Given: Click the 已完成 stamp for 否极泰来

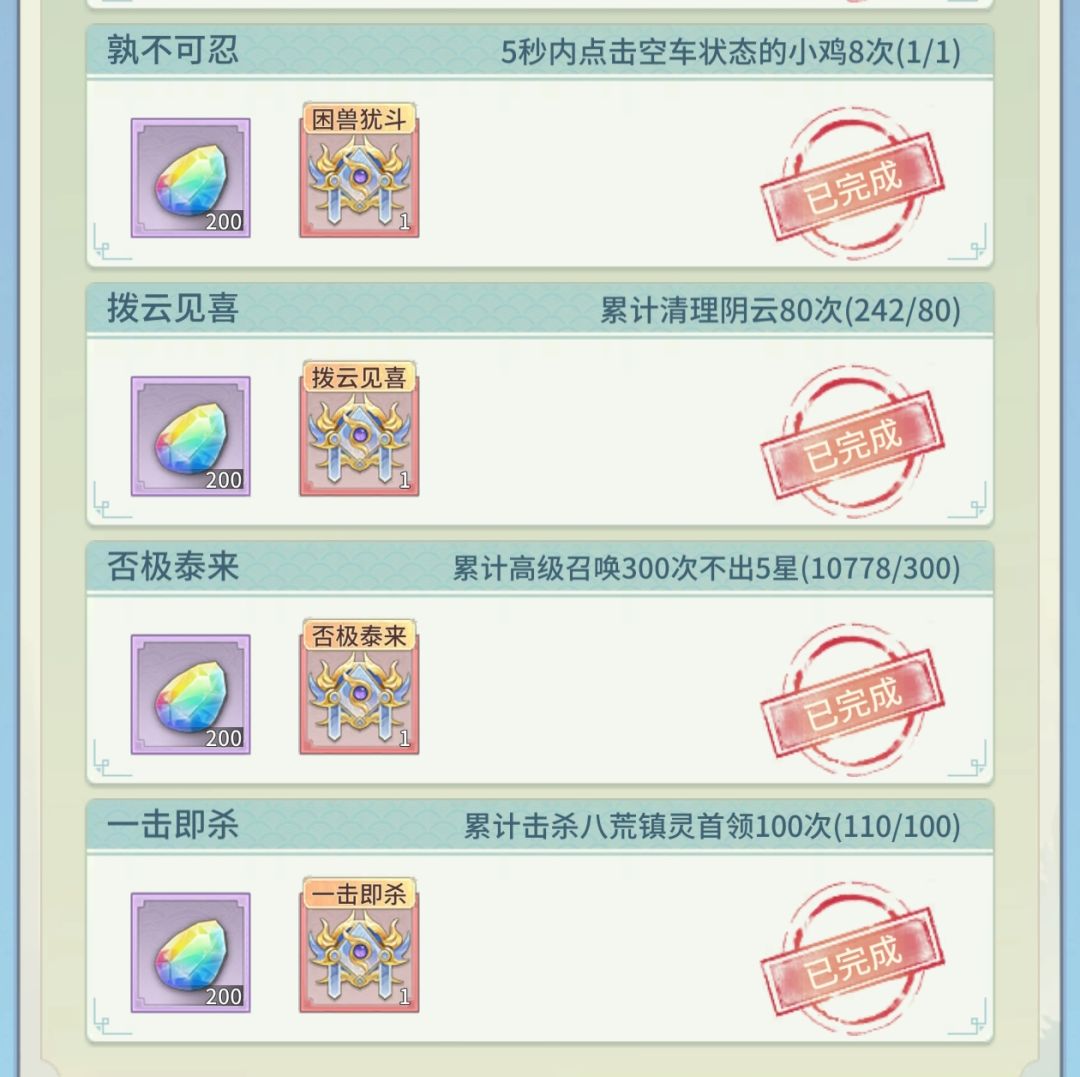Looking at the screenshot, I should pyautogui.click(x=853, y=700).
